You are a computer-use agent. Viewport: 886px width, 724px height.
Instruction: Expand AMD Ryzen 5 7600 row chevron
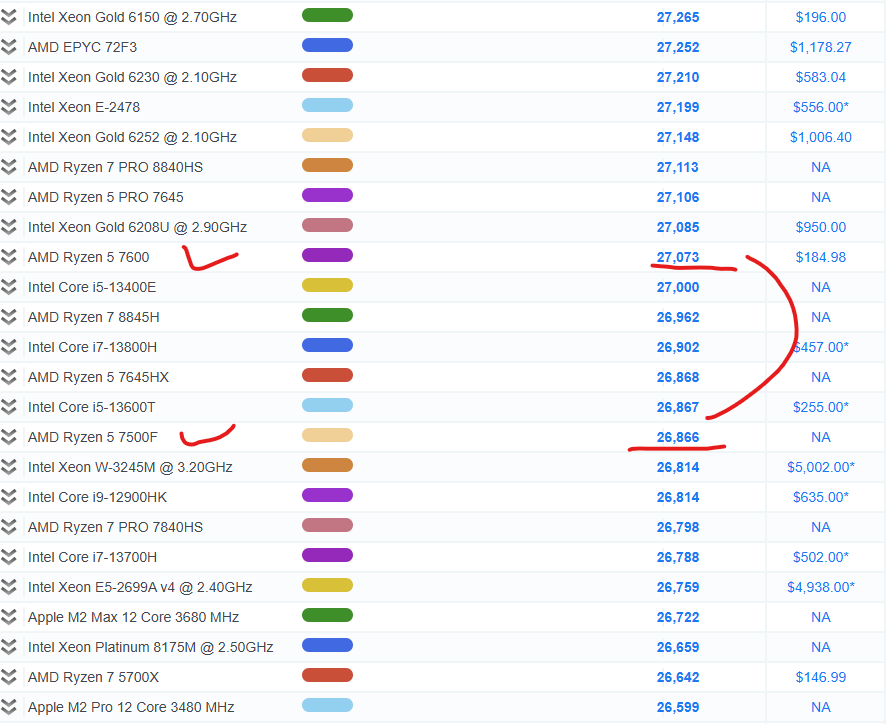click(9, 257)
